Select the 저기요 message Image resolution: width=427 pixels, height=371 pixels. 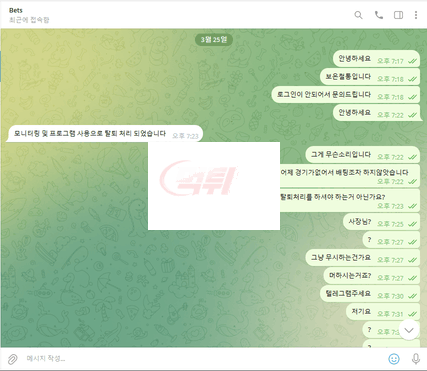tap(383, 312)
